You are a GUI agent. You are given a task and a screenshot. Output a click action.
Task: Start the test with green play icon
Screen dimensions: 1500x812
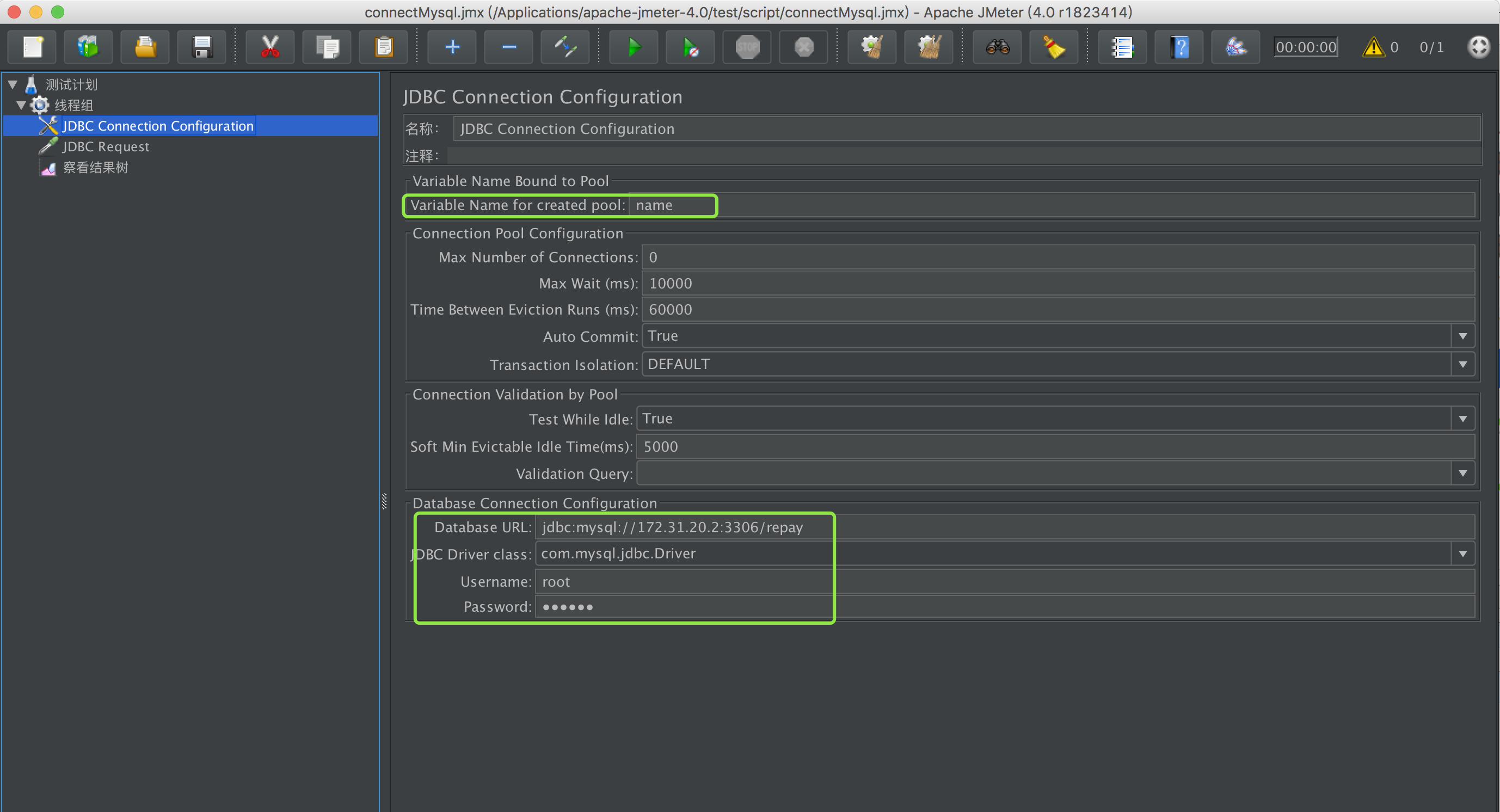click(x=634, y=47)
